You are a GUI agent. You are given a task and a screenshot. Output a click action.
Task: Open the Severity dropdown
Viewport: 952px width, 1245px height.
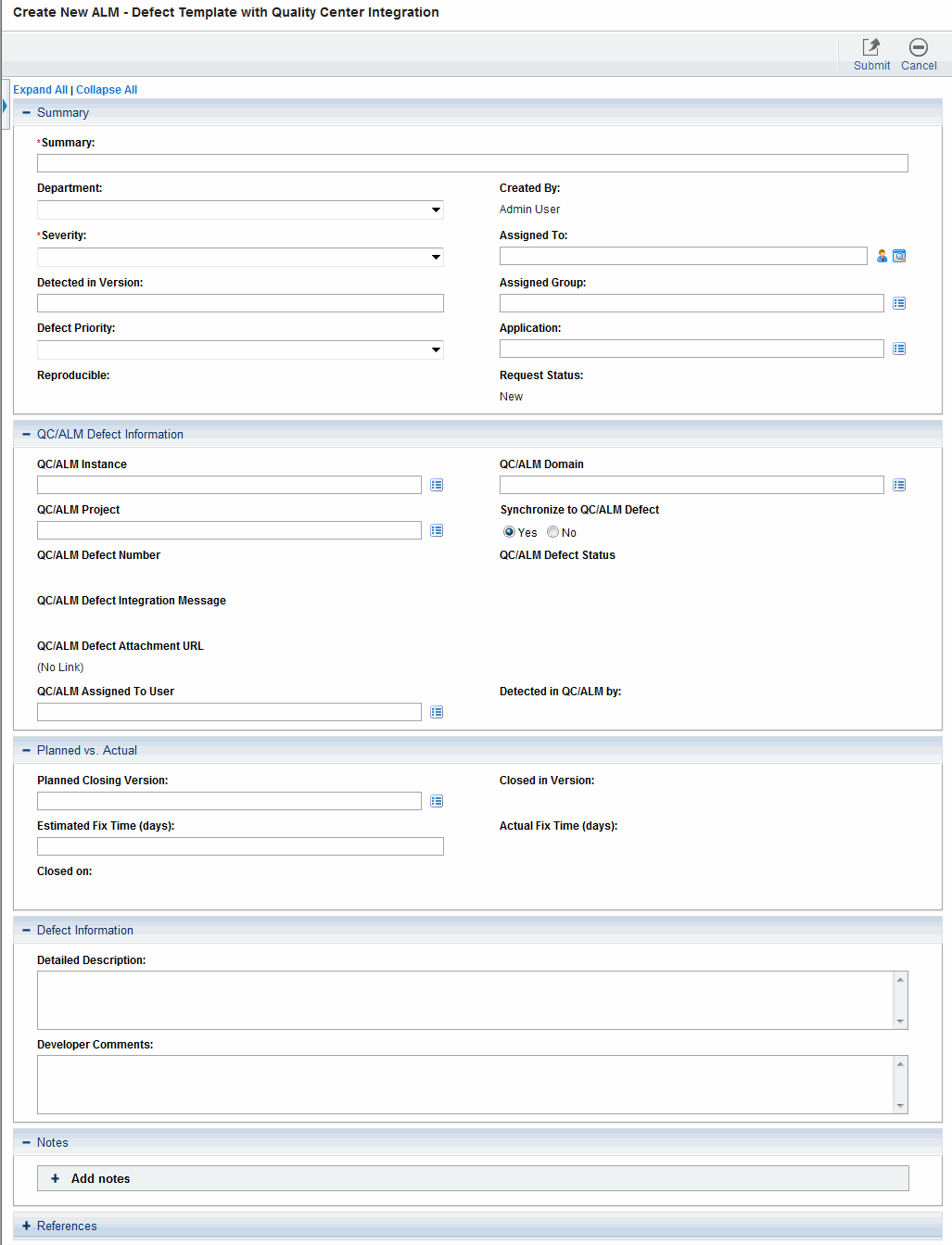[x=436, y=257]
